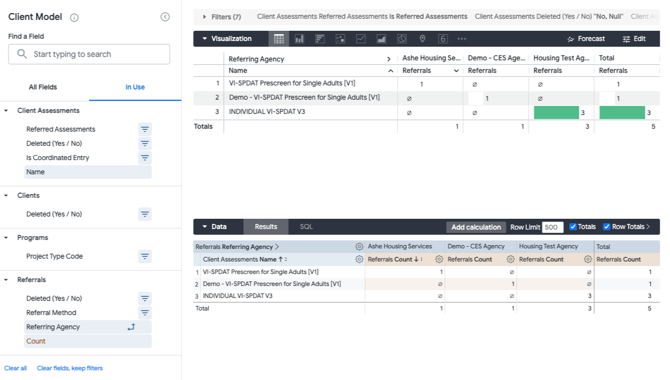Open the Results tab

point(266,227)
